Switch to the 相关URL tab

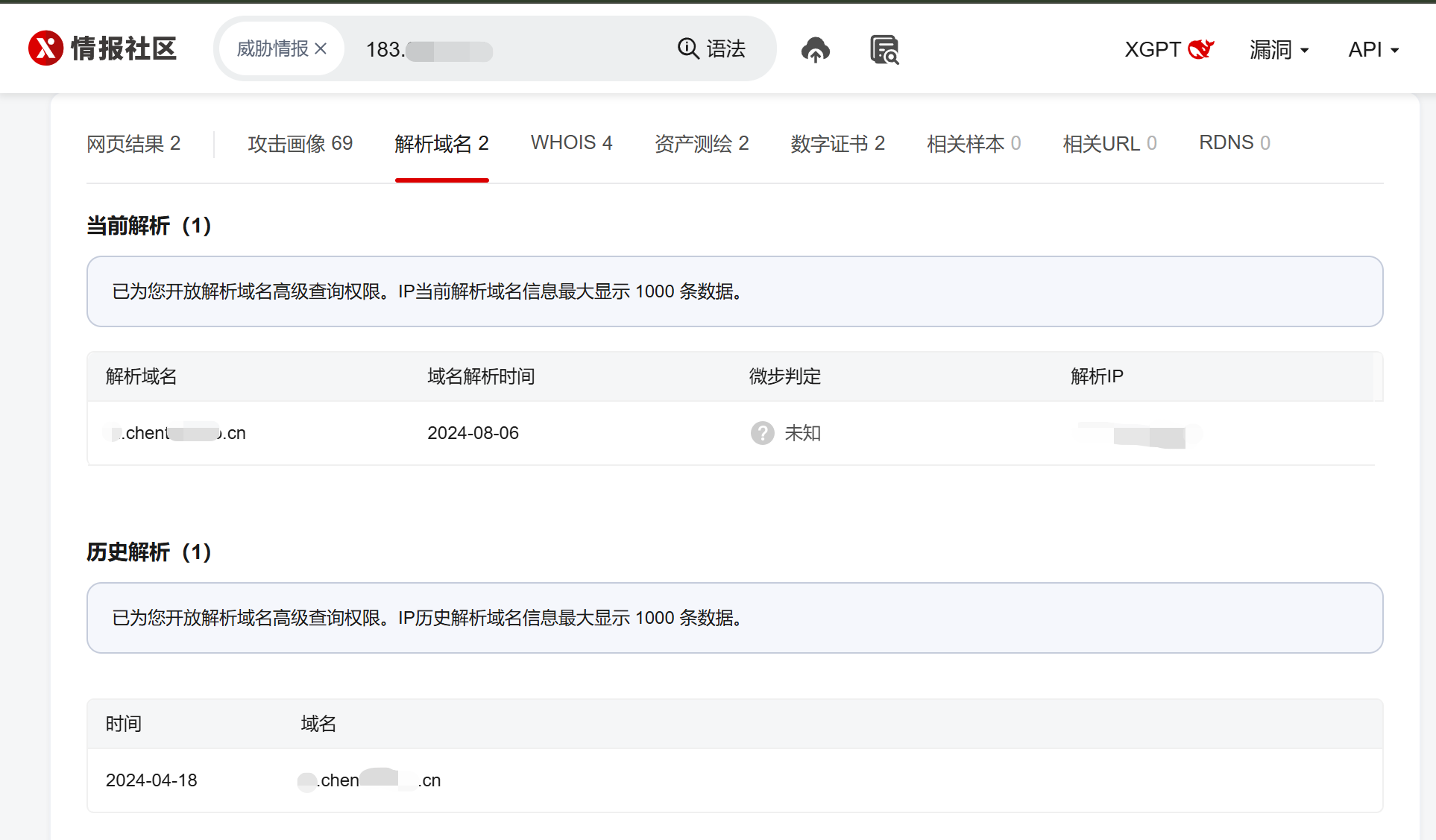click(x=1109, y=143)
